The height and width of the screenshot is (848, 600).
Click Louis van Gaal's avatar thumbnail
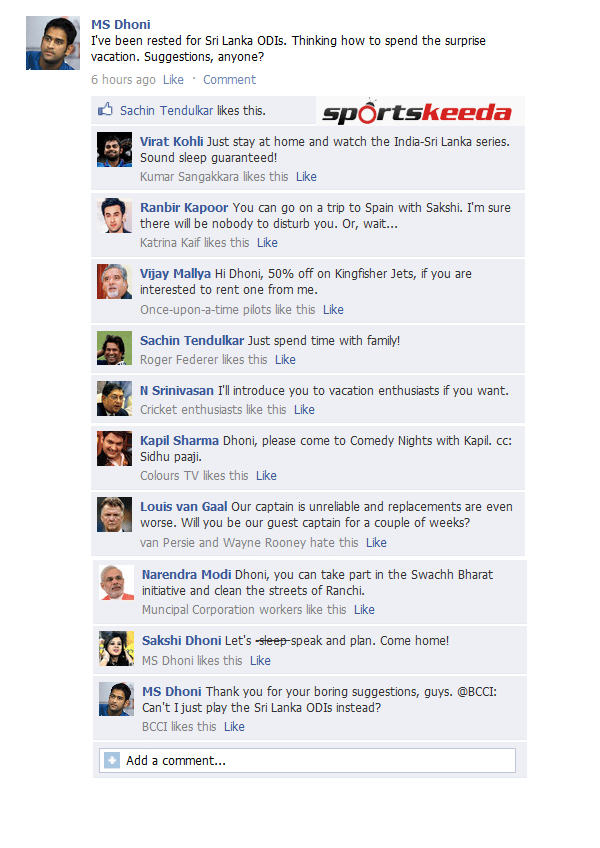pyautogui.click(x=114, y=514)
